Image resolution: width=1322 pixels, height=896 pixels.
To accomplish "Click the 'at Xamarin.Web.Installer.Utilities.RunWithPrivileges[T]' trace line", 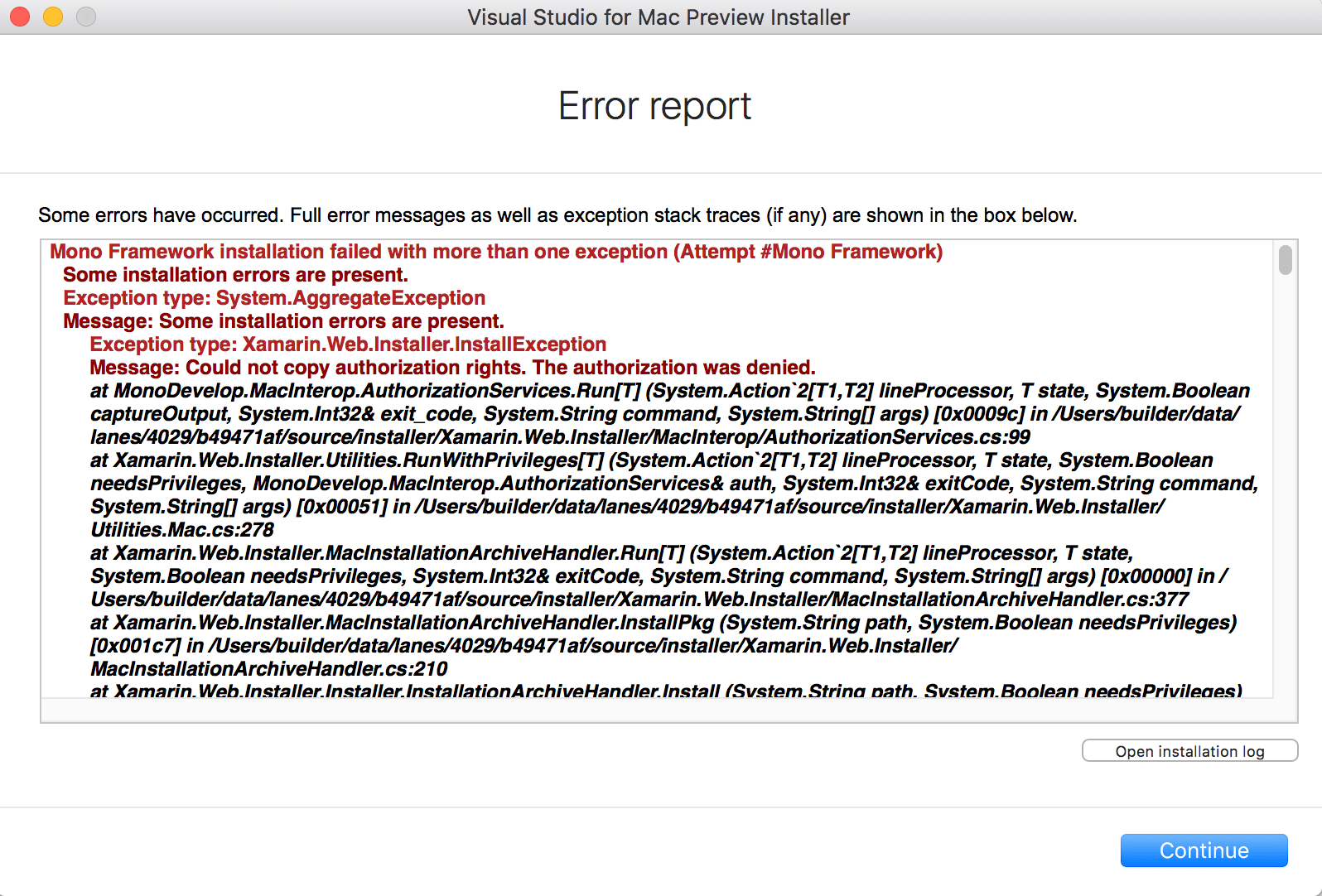I will pos(651,460).
